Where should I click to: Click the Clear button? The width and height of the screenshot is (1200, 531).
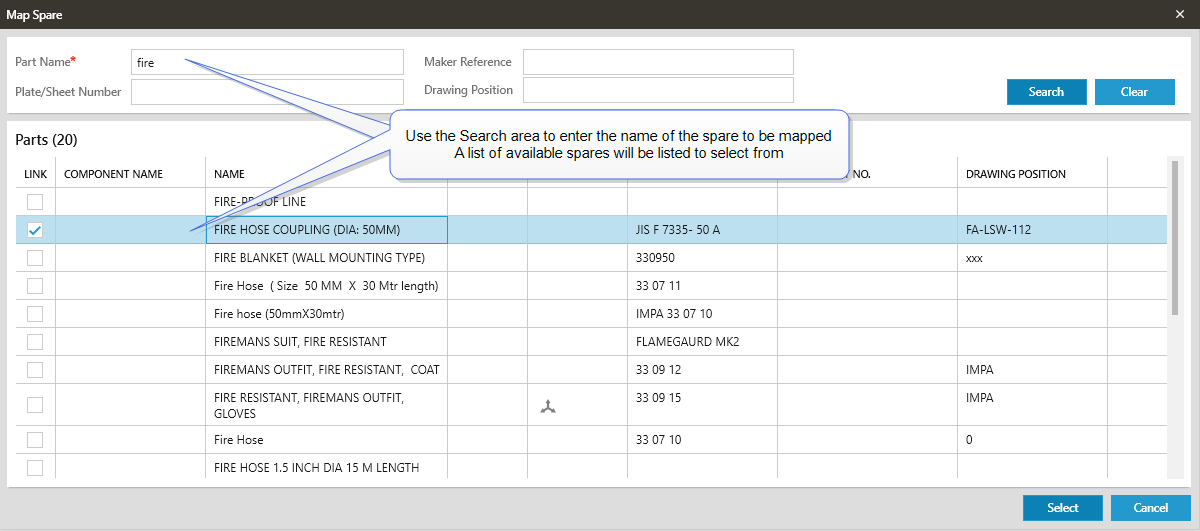click(1134, 92)
